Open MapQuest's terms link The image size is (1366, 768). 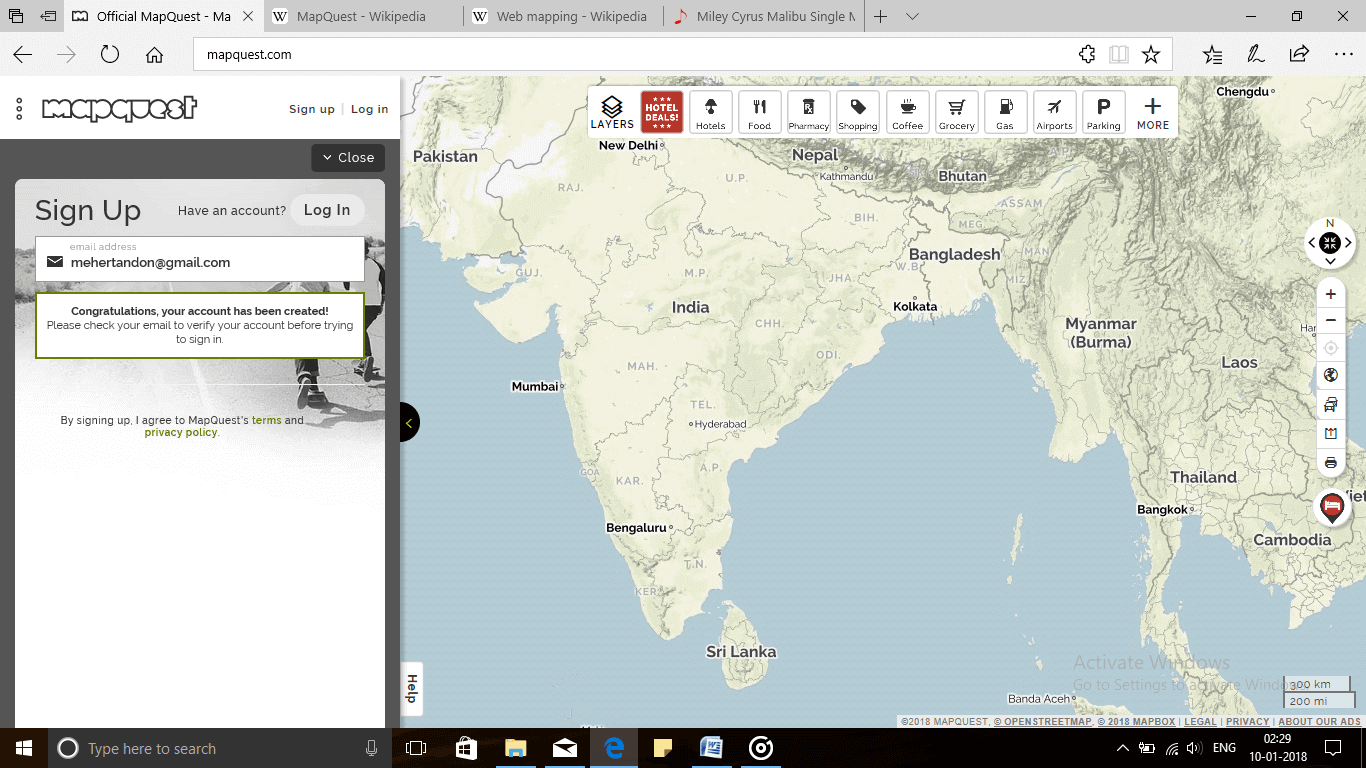tap(266, 420)
